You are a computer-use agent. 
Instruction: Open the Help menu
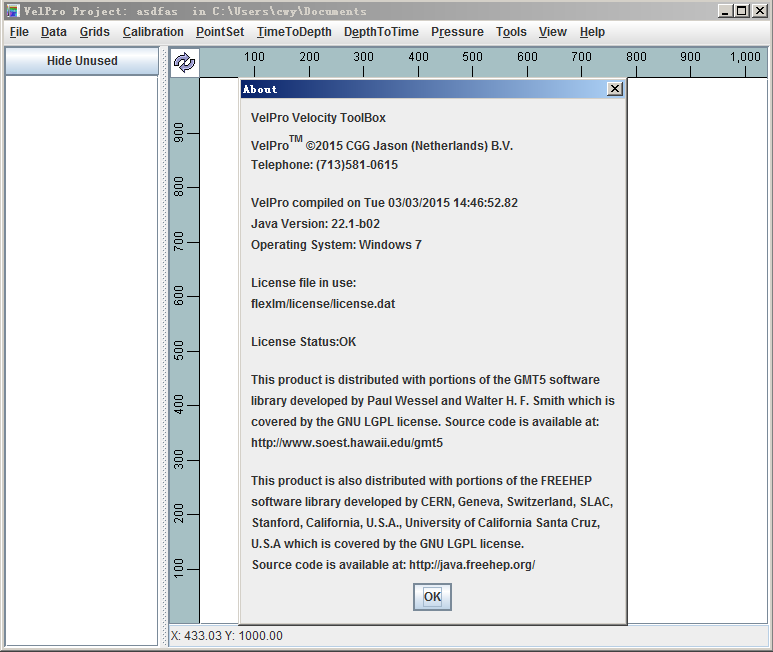[592, 32]
